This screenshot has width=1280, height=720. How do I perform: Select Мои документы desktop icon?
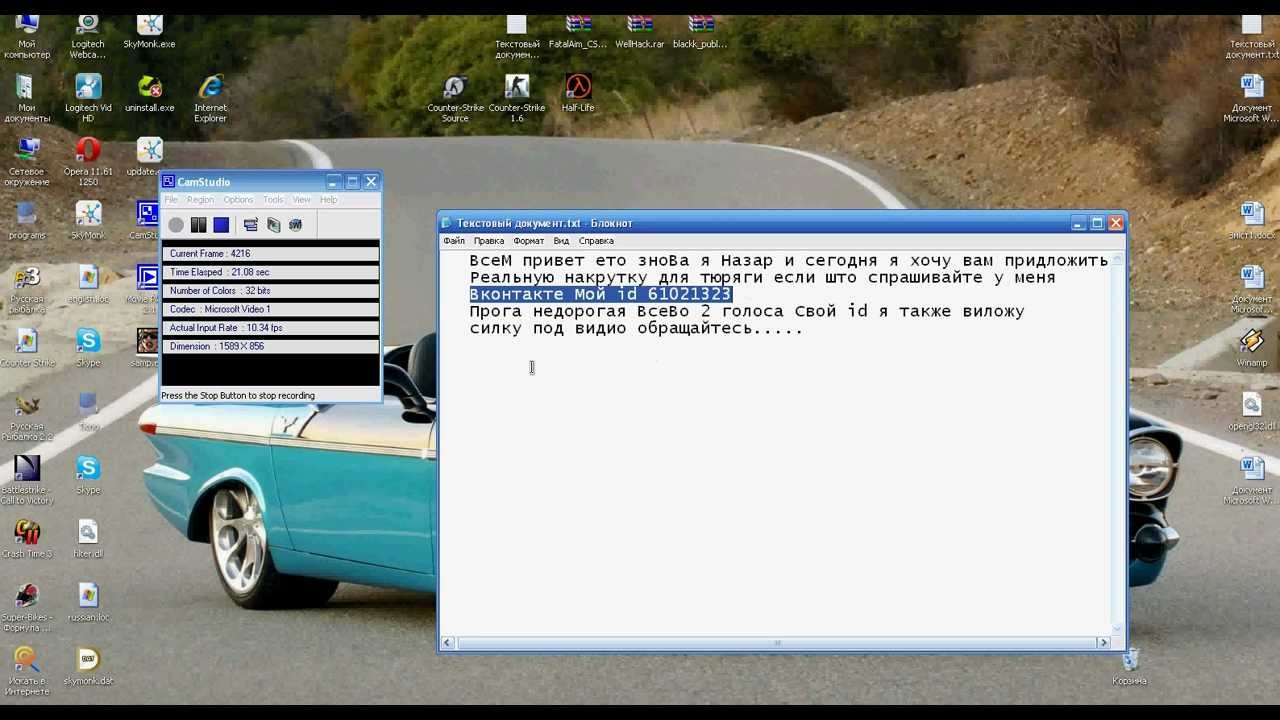coord(27,99)
